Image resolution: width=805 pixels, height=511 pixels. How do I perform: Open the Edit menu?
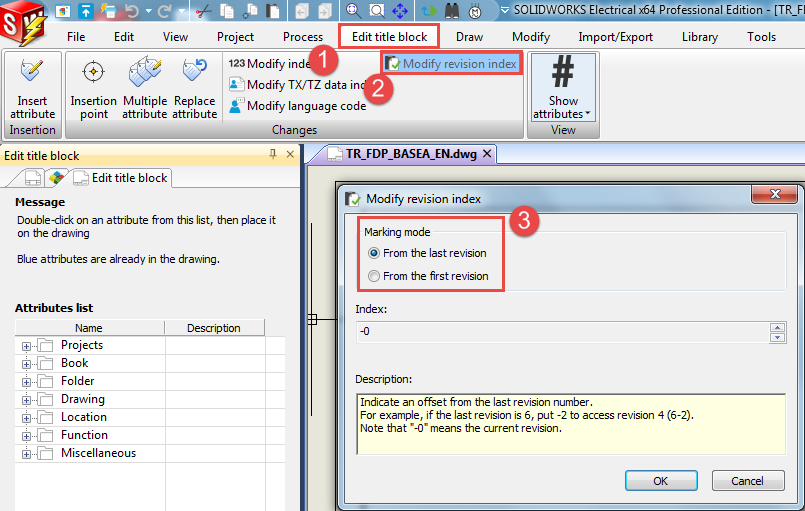pyautogui.click(x=124, y=37)
